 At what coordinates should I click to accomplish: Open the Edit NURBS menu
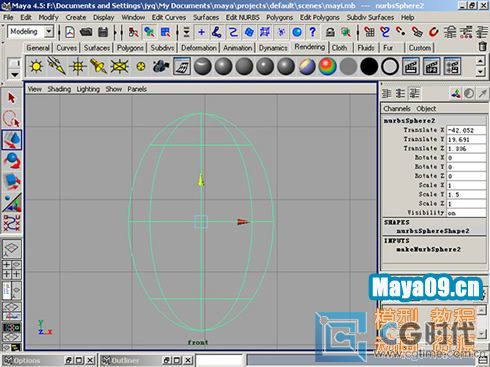click(242, 17)
